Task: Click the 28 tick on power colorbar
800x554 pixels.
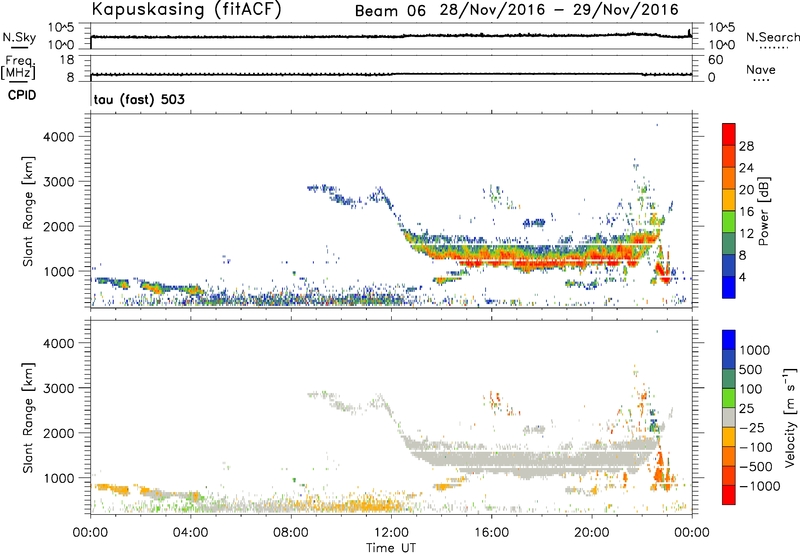Action: click(746, 146)
